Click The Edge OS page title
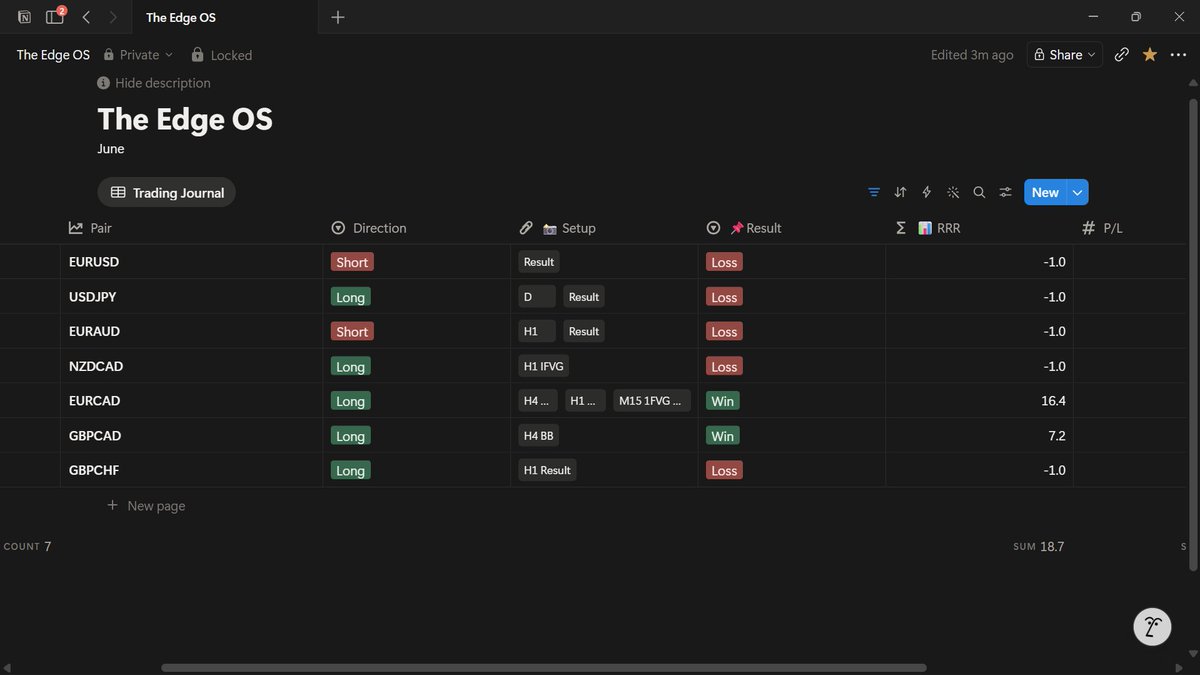Viewport: 1200px width, 675px height. (185, 119)
